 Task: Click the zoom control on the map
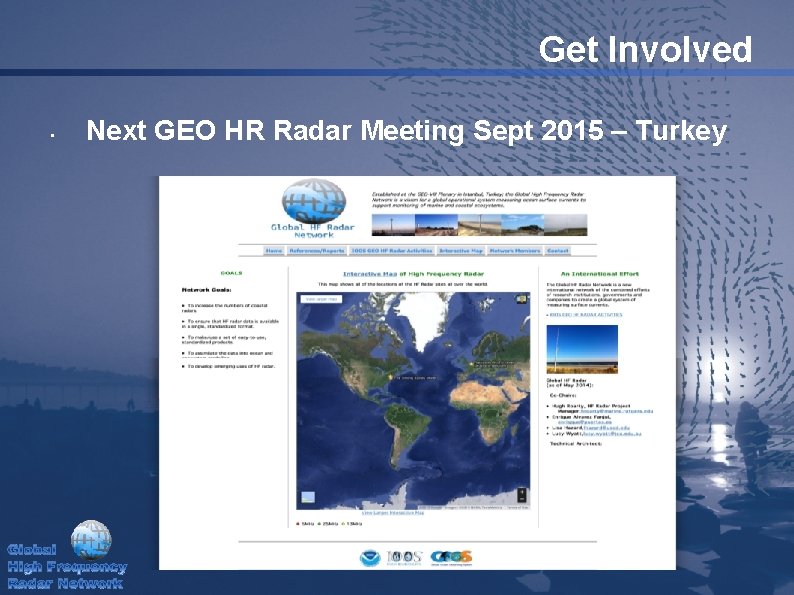(x=522, y=495)
